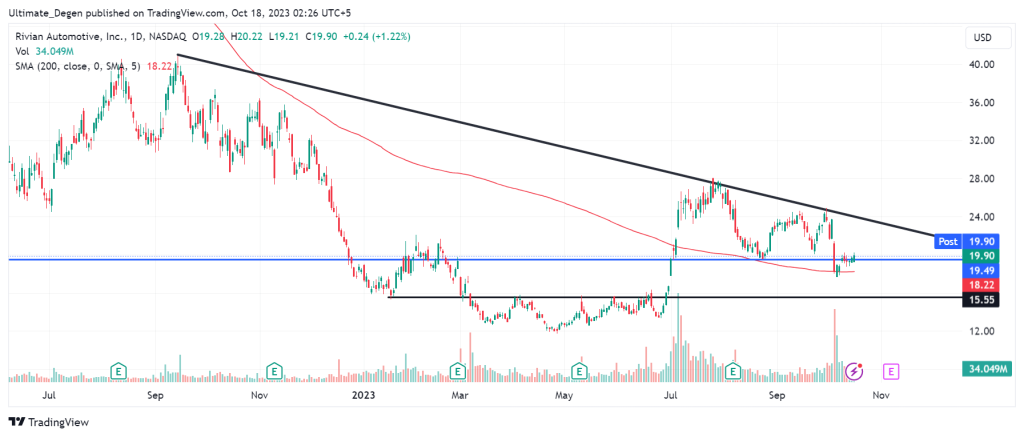Click the earnings E marker beside Mar

coord(458,372)
